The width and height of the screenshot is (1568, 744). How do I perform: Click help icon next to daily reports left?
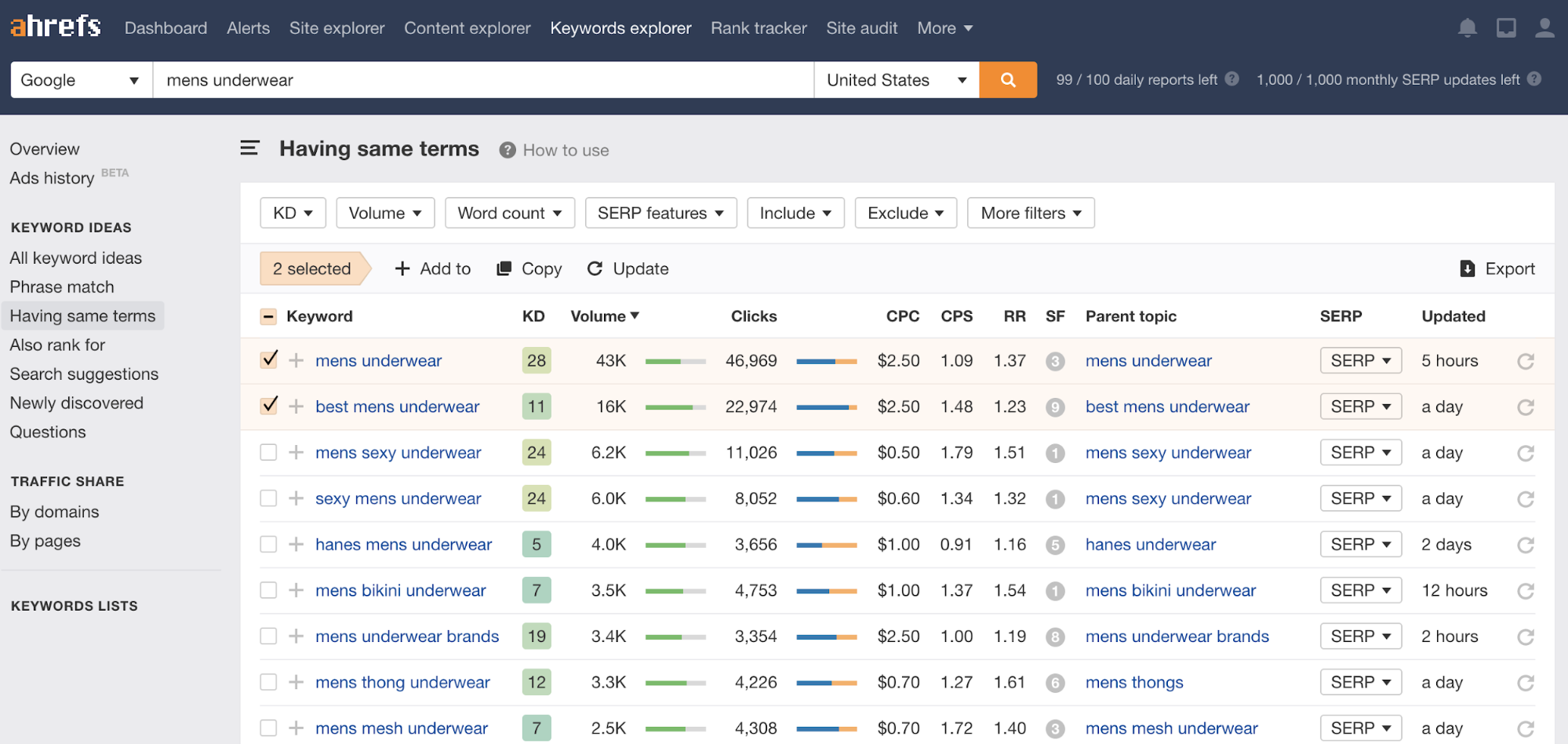coord(1232,79)
